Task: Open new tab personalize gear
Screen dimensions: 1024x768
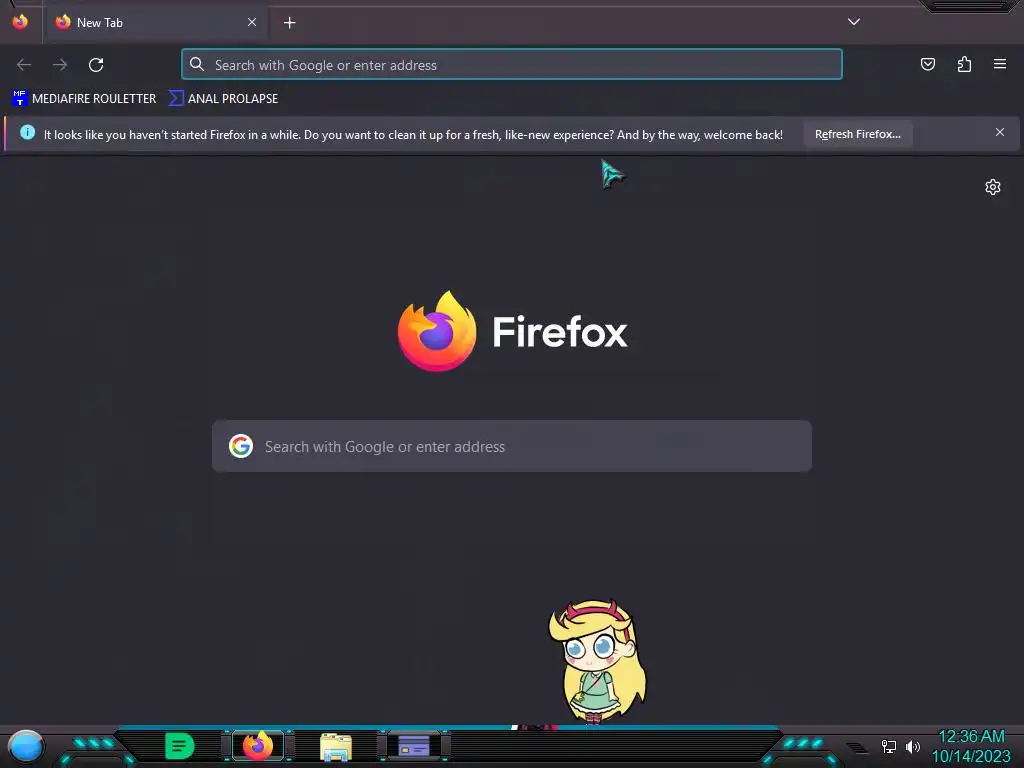Action: [993, 187]
